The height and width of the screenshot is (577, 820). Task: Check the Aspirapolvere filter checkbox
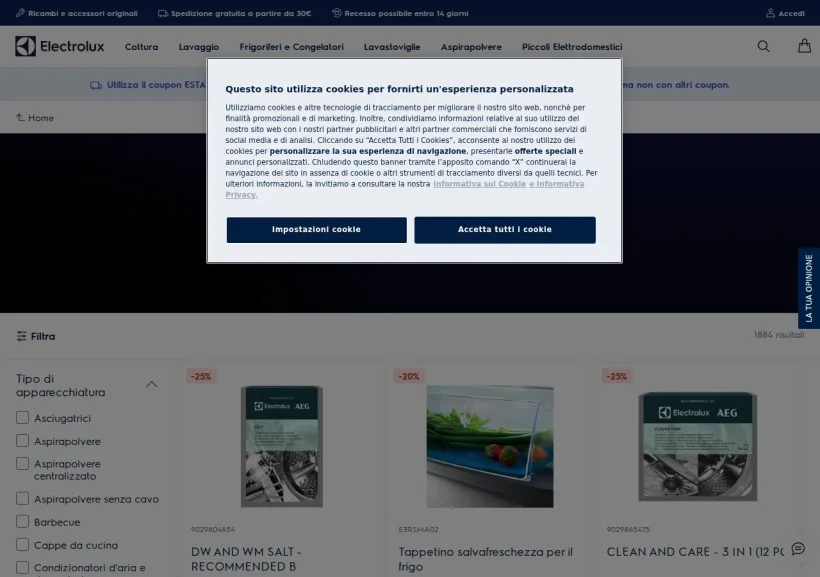click(x=22, y=440)
